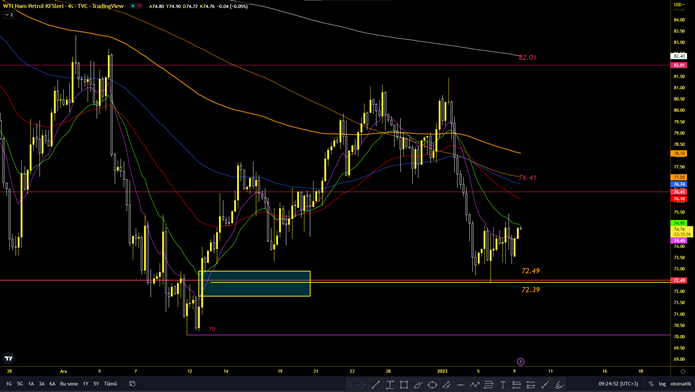The height and width of the screenshot is (392, 695).
Task: Toggle otomatik auto scale
Action: point(680,384)
